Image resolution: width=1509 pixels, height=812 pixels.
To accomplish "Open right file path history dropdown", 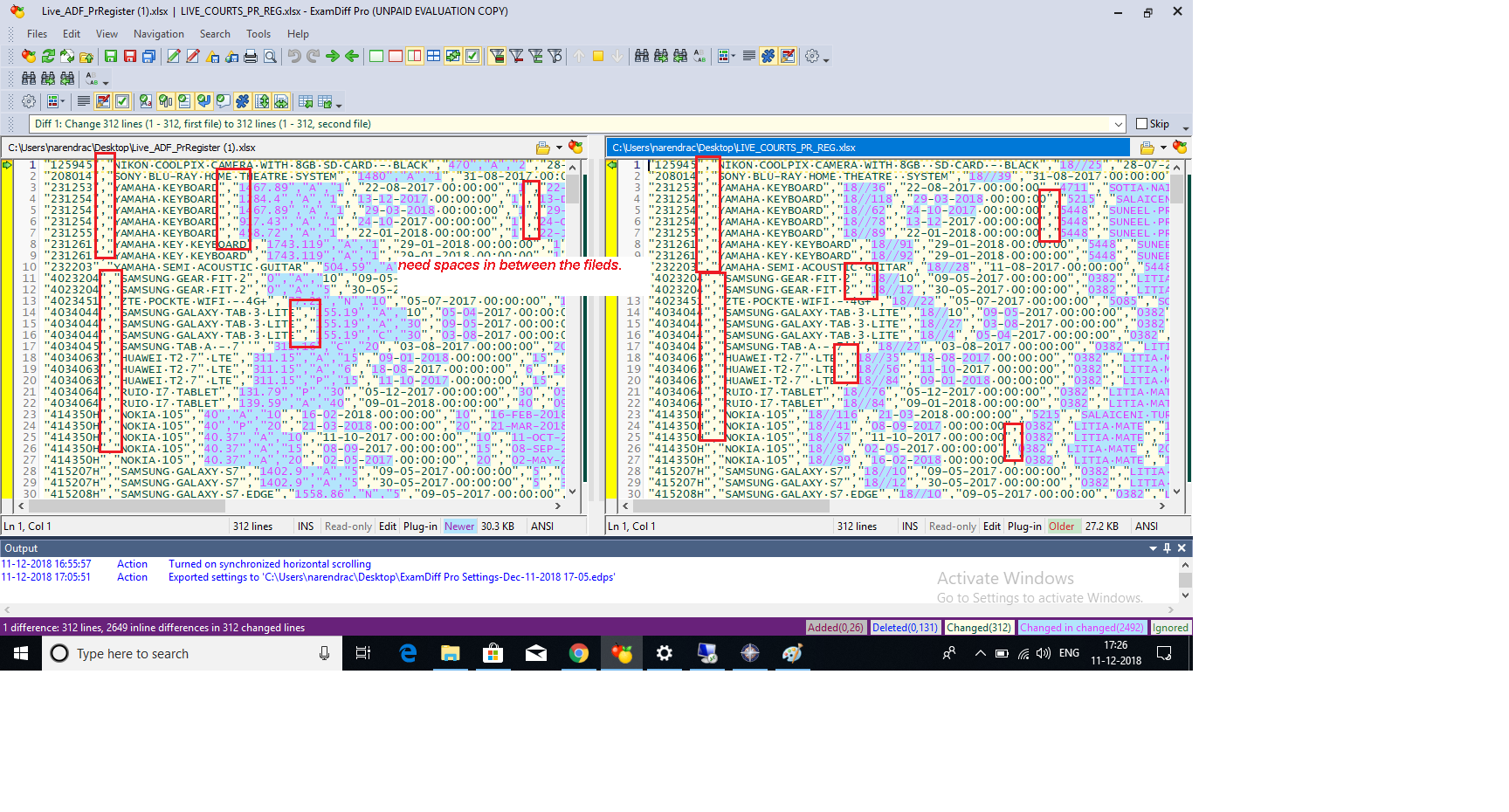I will tap(1163, 148).
